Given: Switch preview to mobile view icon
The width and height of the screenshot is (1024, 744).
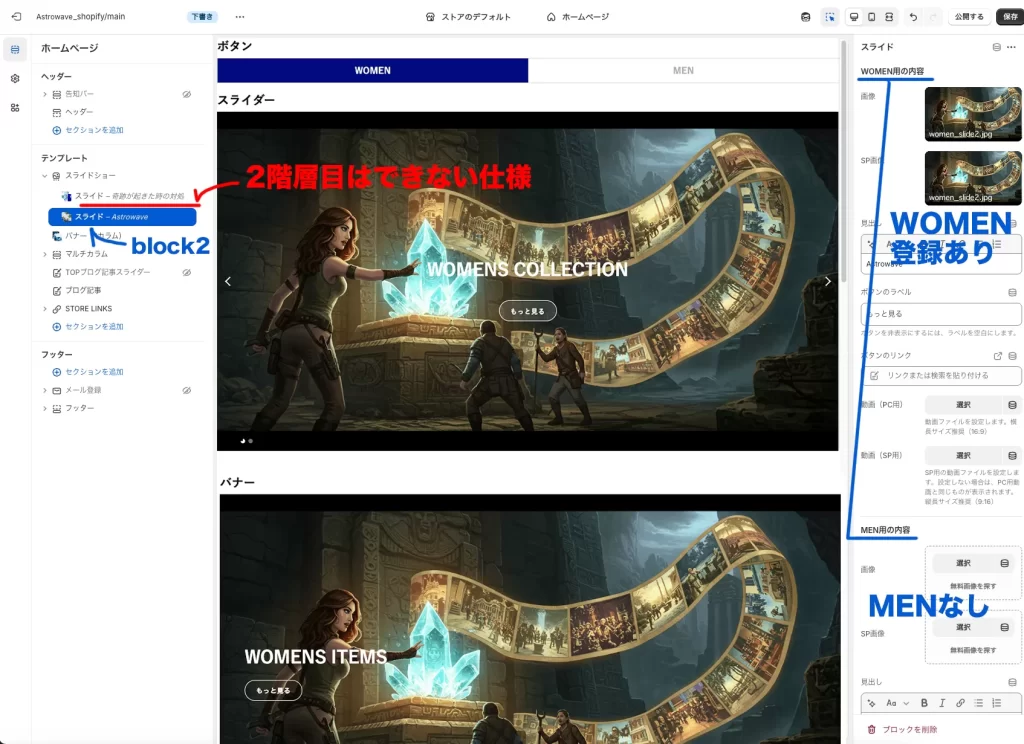Looking at the screenshot, I should coord(871,16).
